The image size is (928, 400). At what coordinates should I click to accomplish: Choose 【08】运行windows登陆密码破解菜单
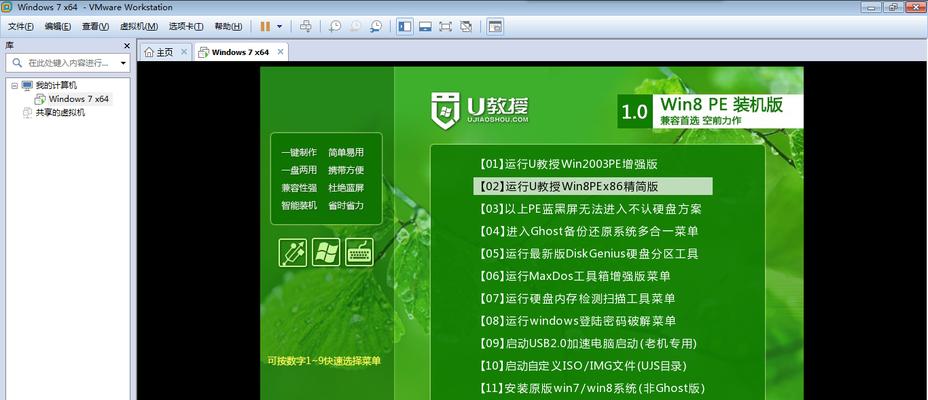(x=576, y=321)
